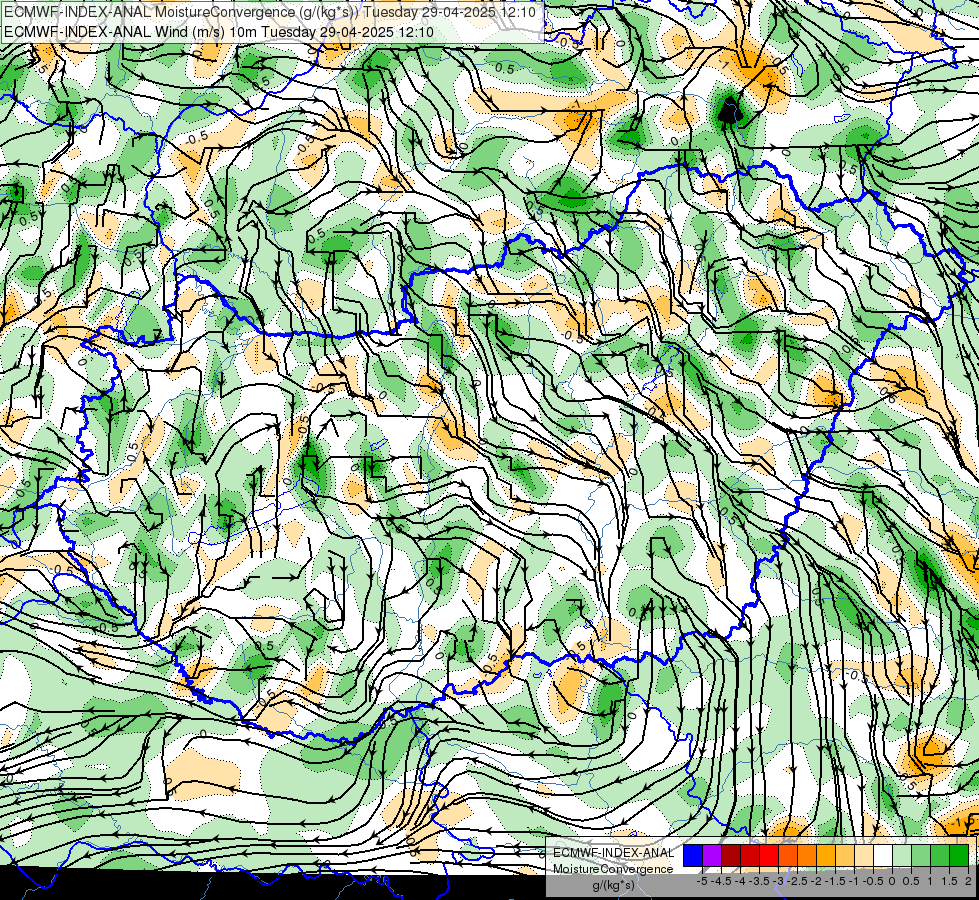Click the legend MoistureConvergence label

[613, 869]
